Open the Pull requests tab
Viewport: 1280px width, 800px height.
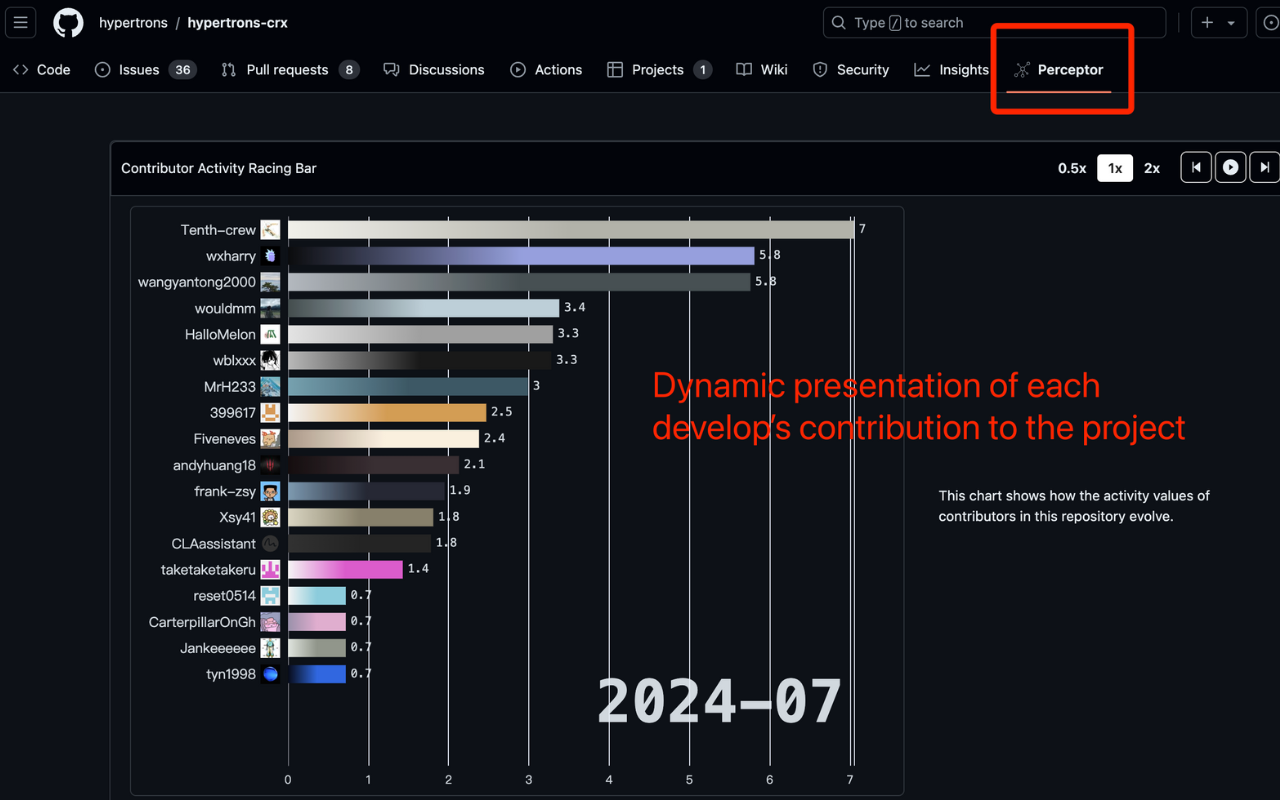pos(290,70)
